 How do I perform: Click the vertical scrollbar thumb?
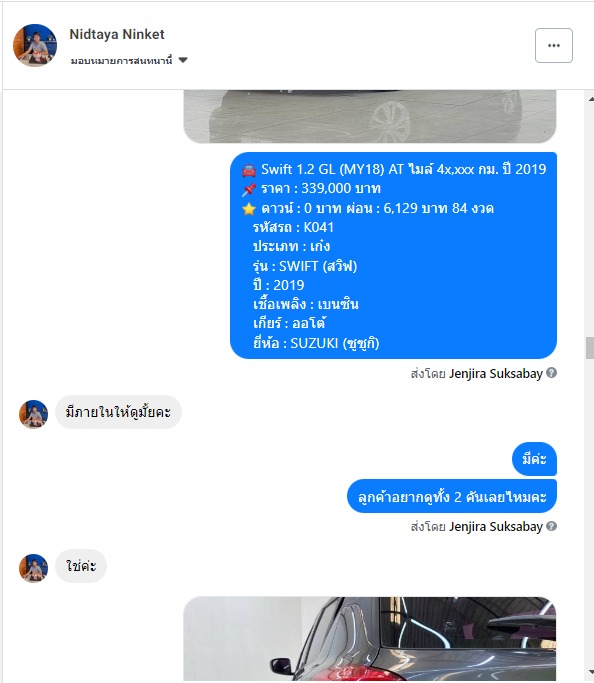[x=590, y=348]
